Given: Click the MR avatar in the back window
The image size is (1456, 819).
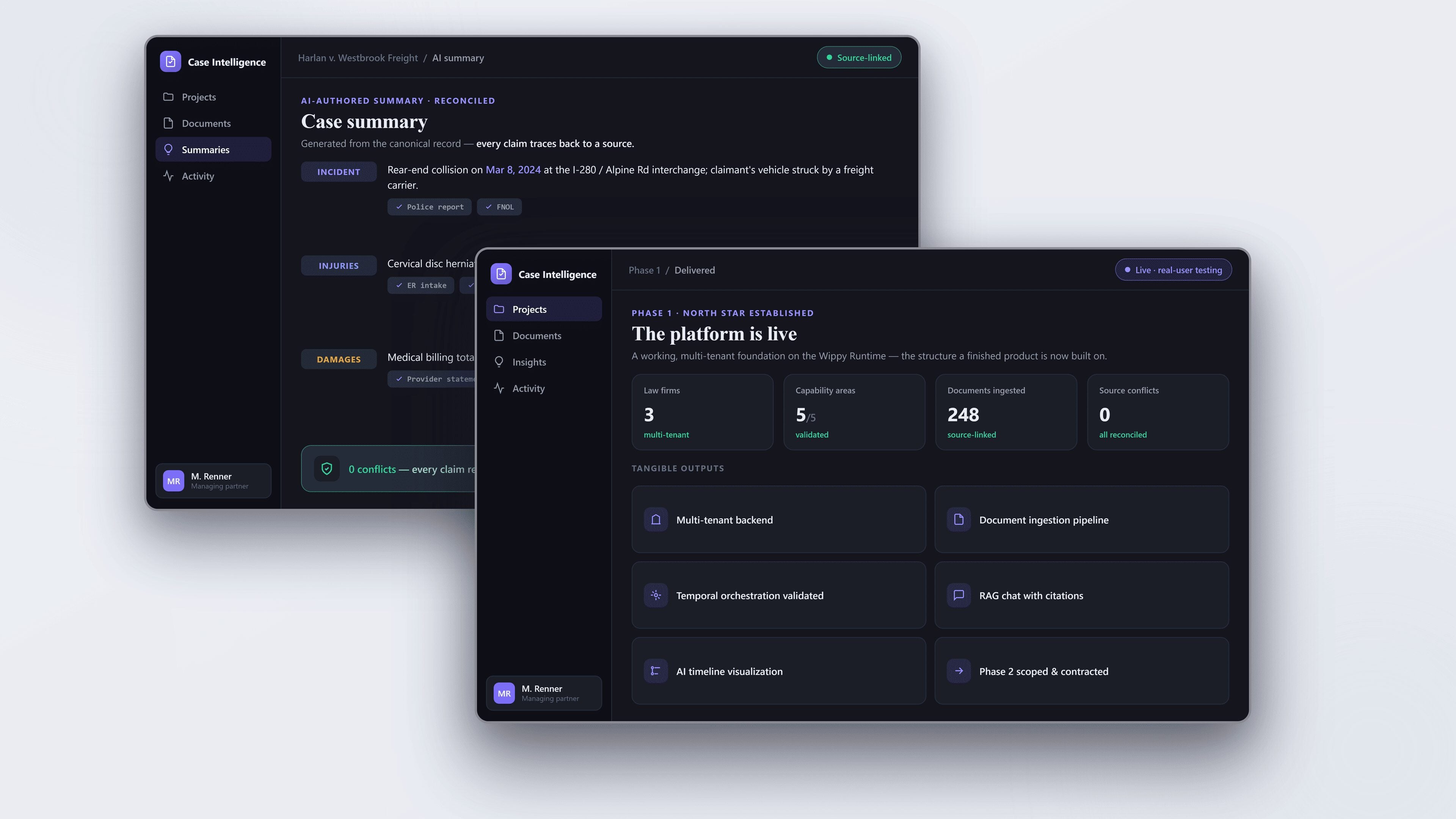Looking at the screenshot, I should (174, 481).
